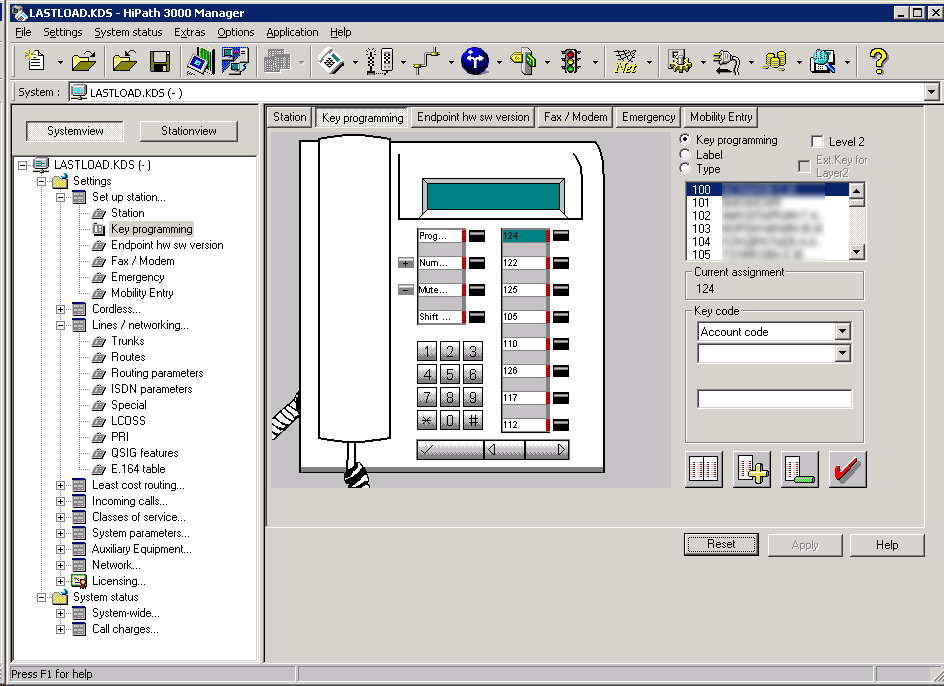Click the traffic light toolbar icon
This screenshot has height=686, width=944.
point(571,61)
